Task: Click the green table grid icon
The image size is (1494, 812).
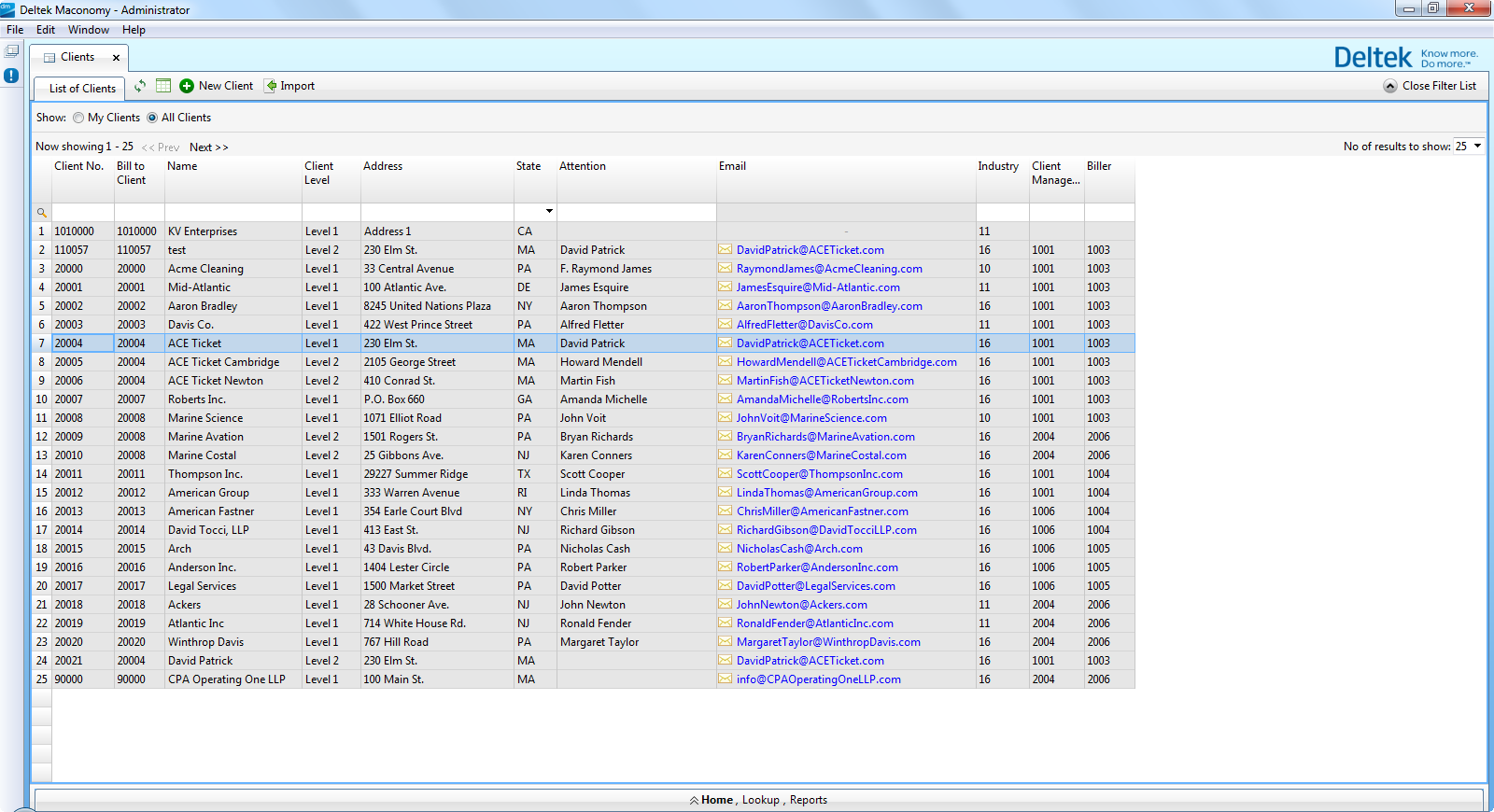Action: click(x=163, y=86)
